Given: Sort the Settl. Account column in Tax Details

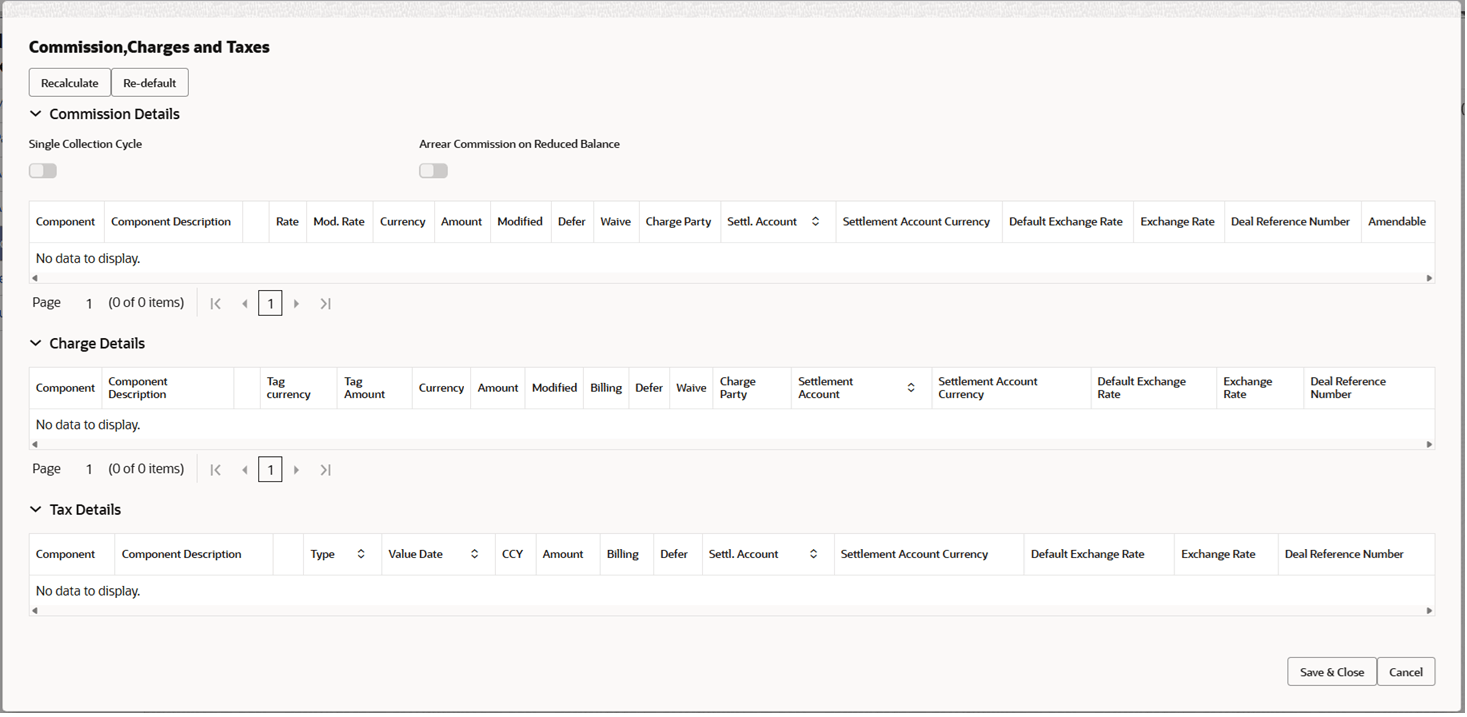Looking at the screenshot, I should coord(812,553).
